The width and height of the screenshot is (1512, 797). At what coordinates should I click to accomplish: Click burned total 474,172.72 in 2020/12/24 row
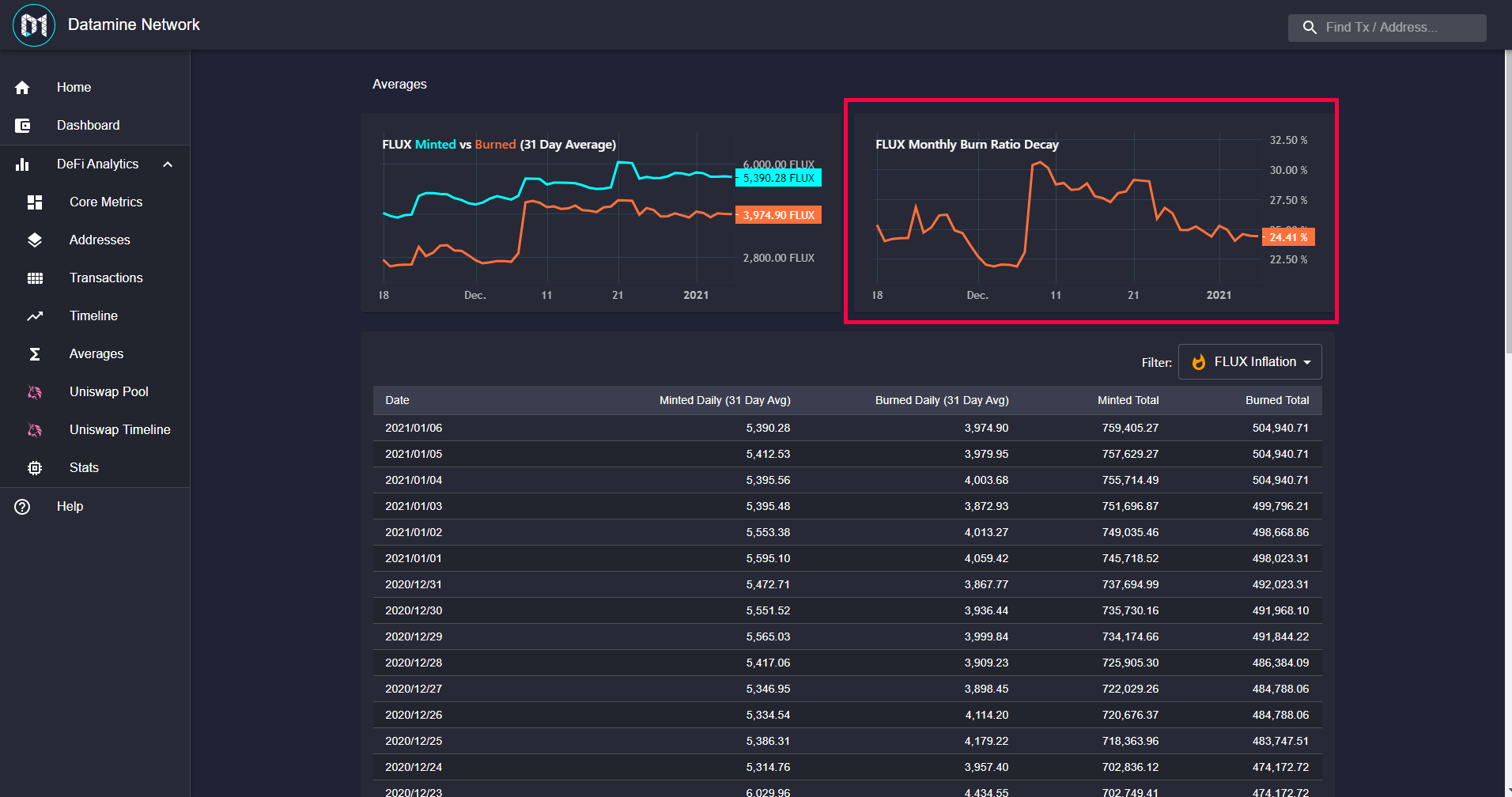click(x=1280, y=768)
